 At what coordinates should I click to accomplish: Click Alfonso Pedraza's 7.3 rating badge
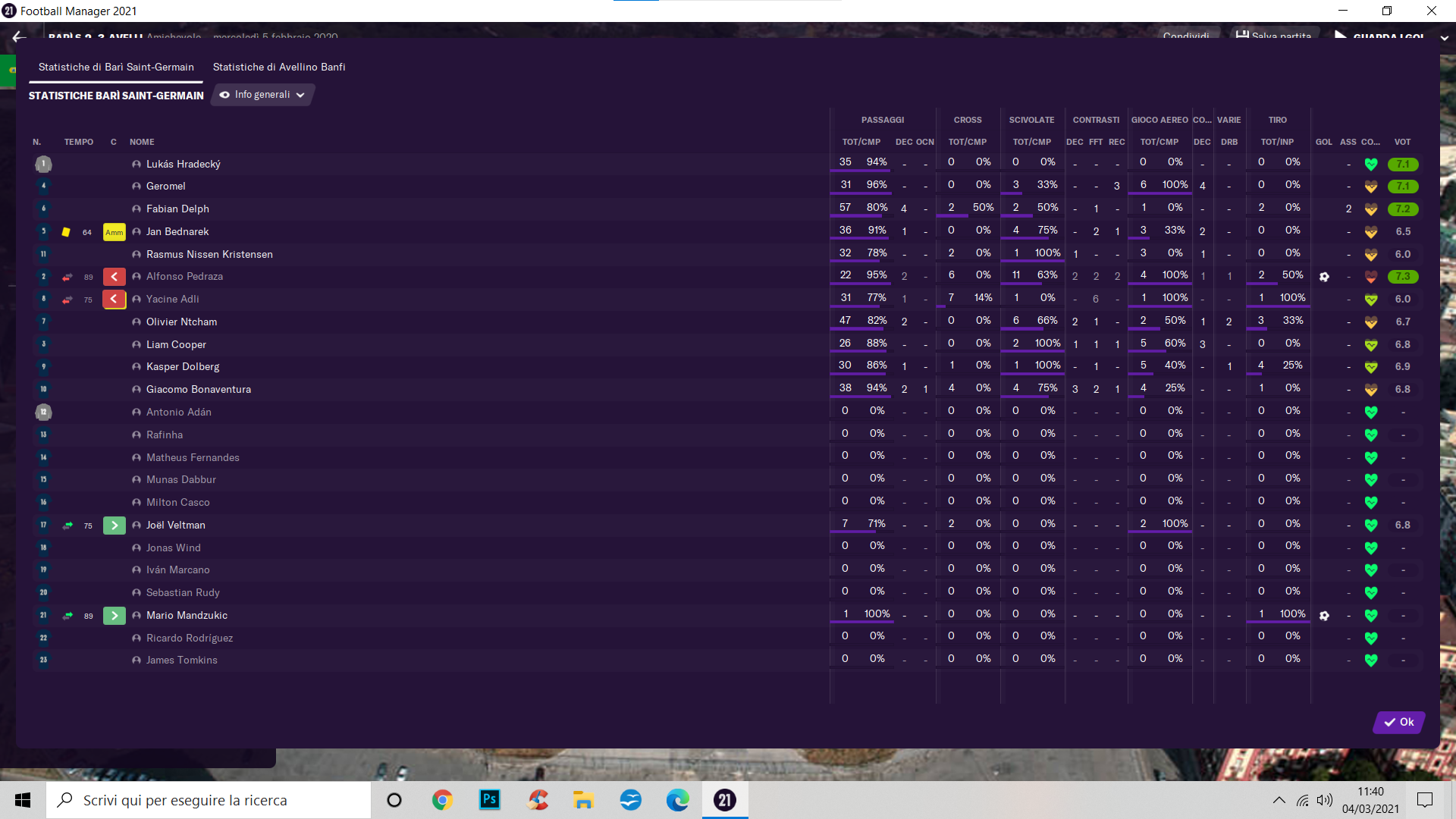coord(1402,277)
